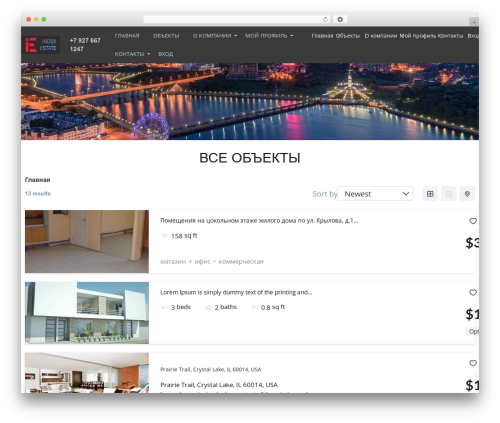Open Prairie Trail, Crystal Lake listing title
Screen dimensions: 500x423
point(219,385)
